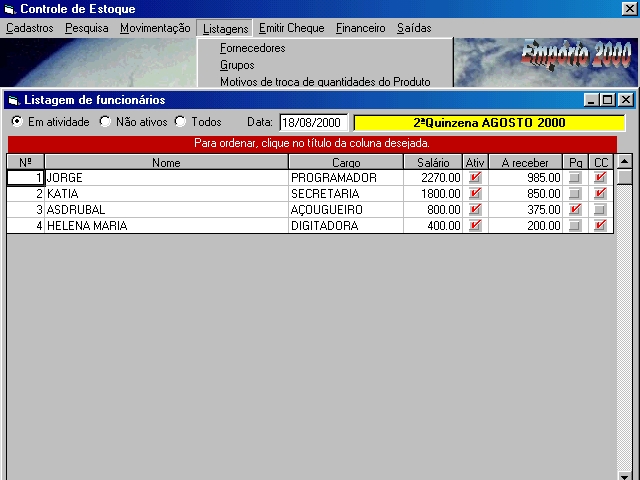Screen dimensions: 640x480
Task: Choose Grupos from the Listagens dropdown
Action: (x=237, y=65)
